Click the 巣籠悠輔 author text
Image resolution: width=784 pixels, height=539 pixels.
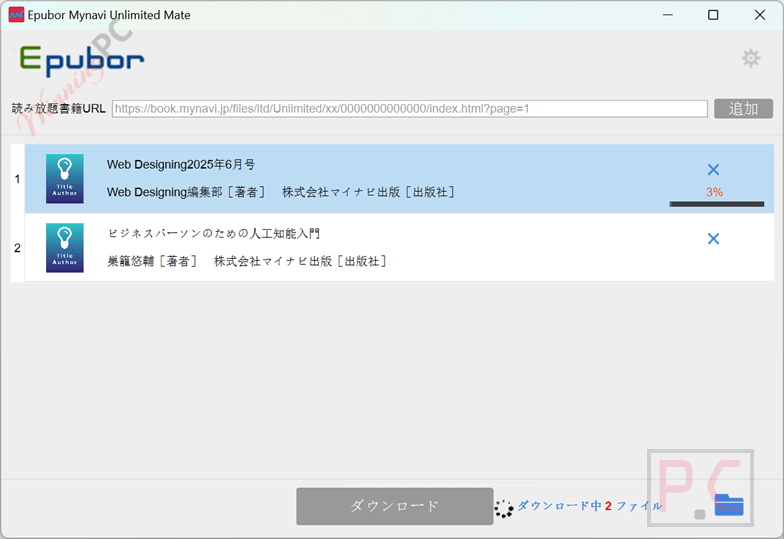pos(130,261)
